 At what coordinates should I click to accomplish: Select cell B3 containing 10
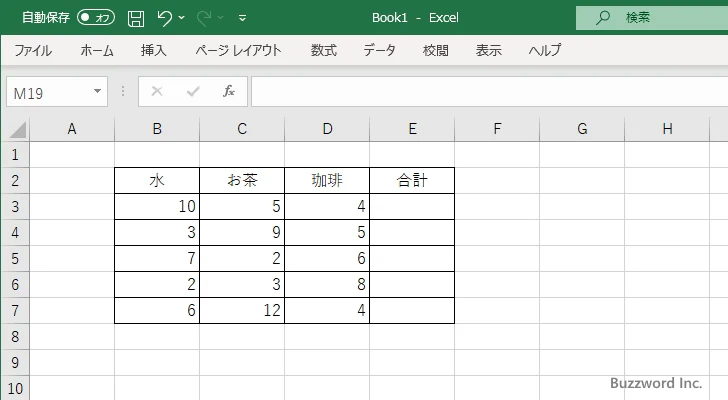point(157,206)
